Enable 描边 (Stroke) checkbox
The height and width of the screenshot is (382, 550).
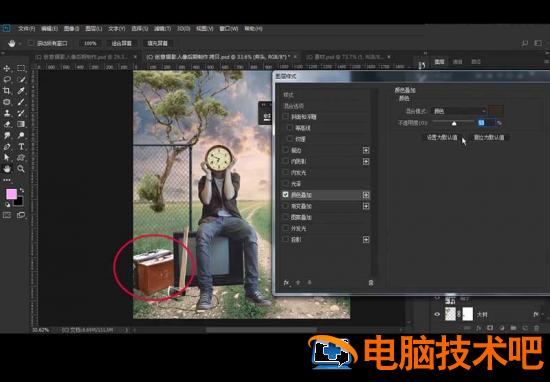coord(286,150)
